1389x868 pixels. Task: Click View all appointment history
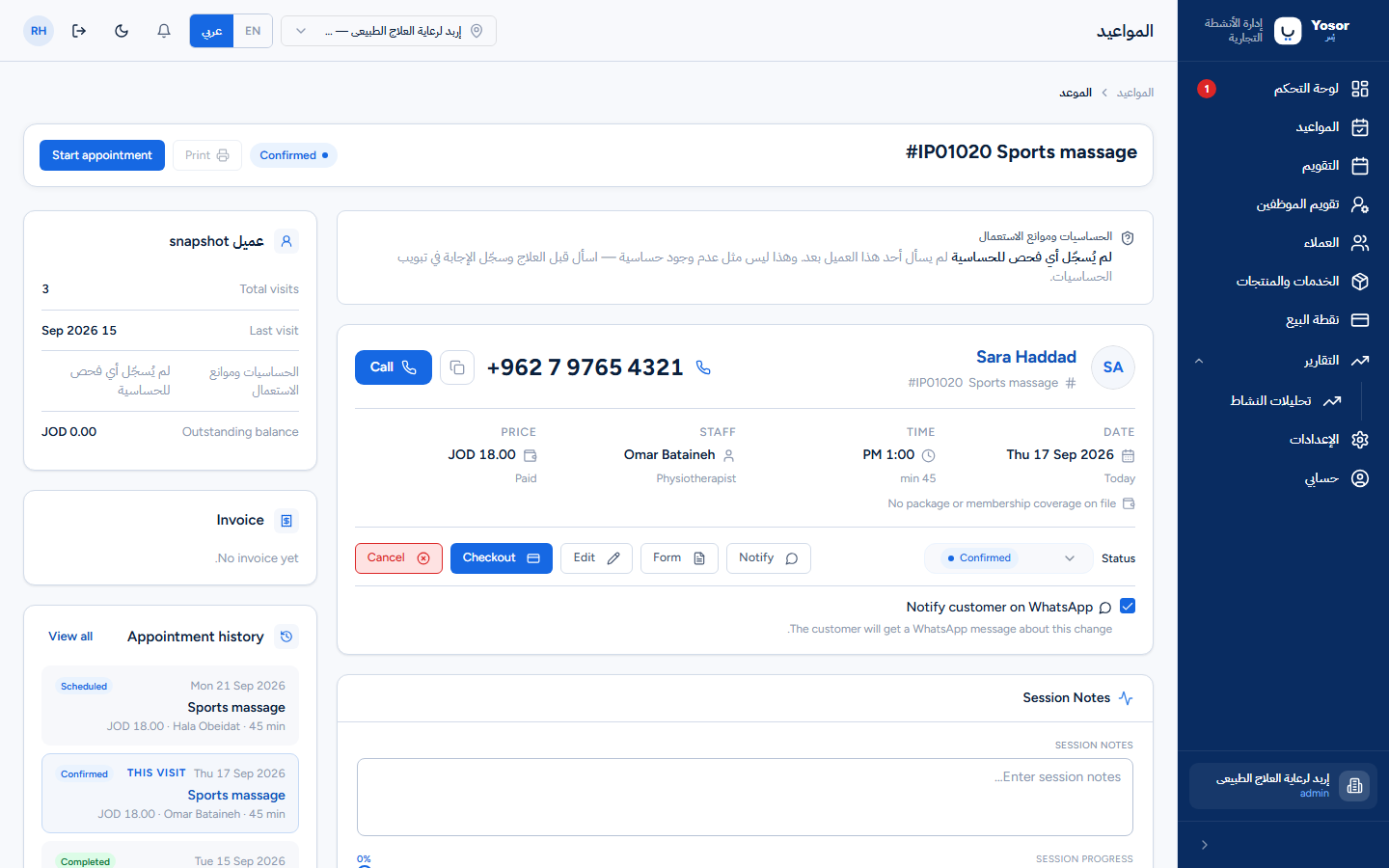tap(70, 637)
